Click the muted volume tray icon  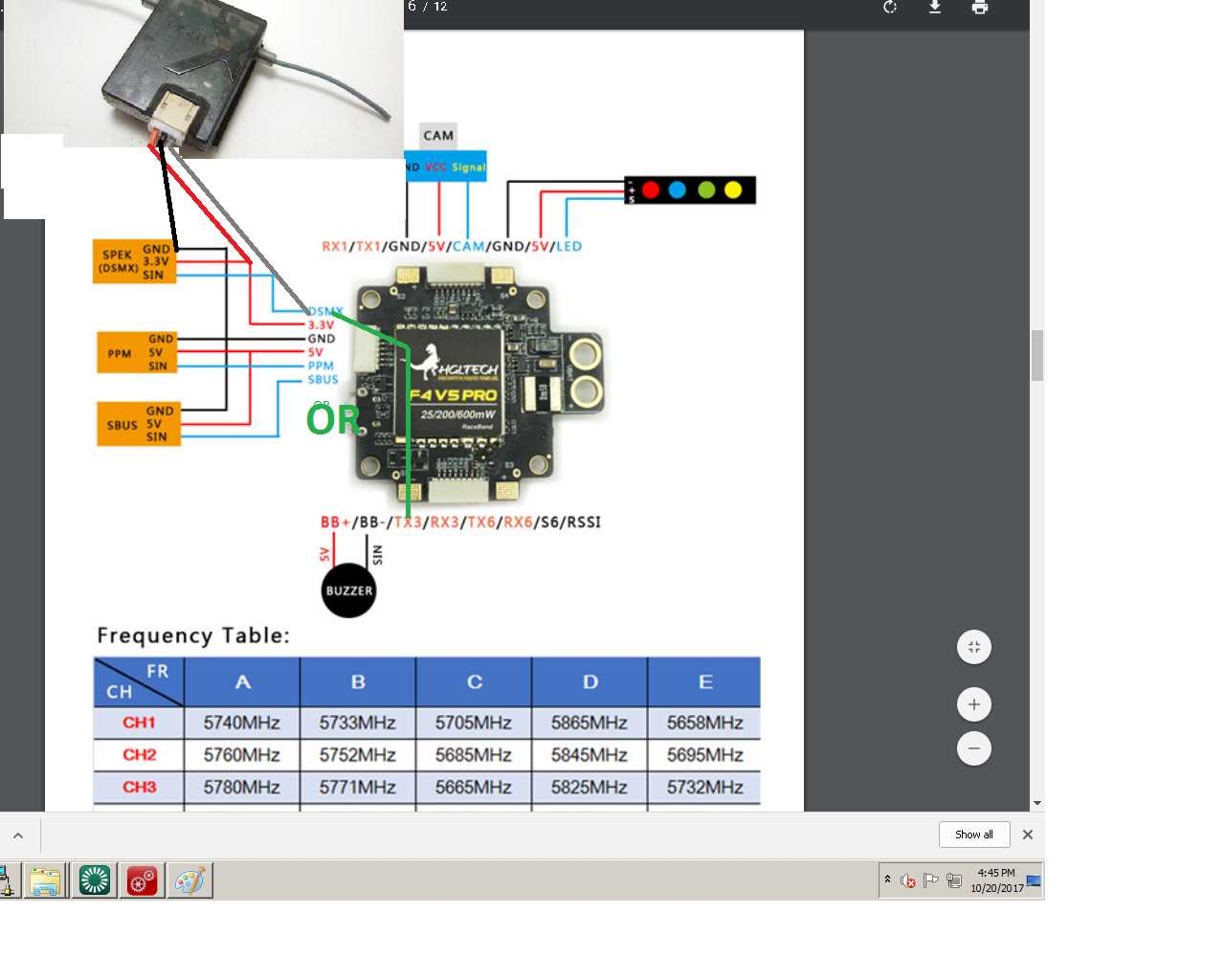[x=908, y=880]
